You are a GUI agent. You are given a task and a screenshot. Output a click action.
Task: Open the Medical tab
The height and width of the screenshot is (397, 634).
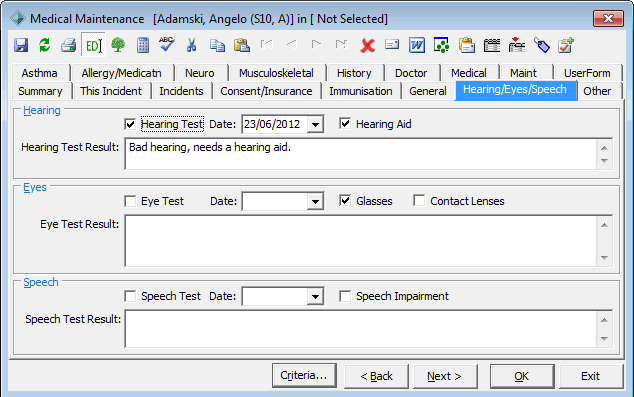point(469,73)
